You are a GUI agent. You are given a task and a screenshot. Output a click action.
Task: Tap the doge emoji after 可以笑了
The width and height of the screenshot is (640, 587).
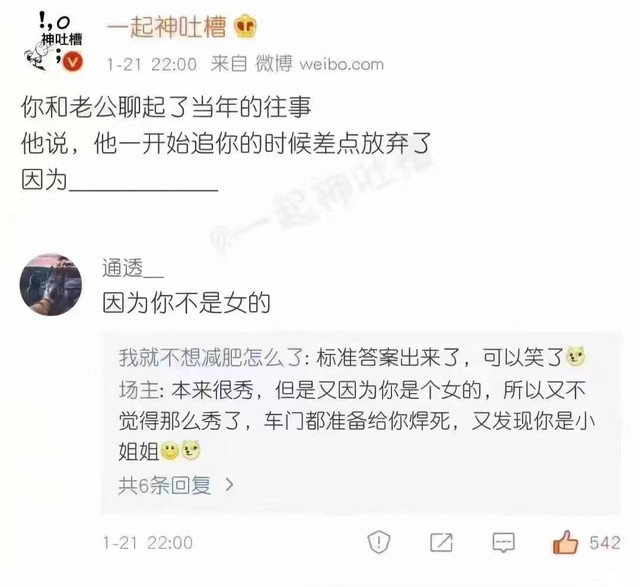click(x=576, y=357)
